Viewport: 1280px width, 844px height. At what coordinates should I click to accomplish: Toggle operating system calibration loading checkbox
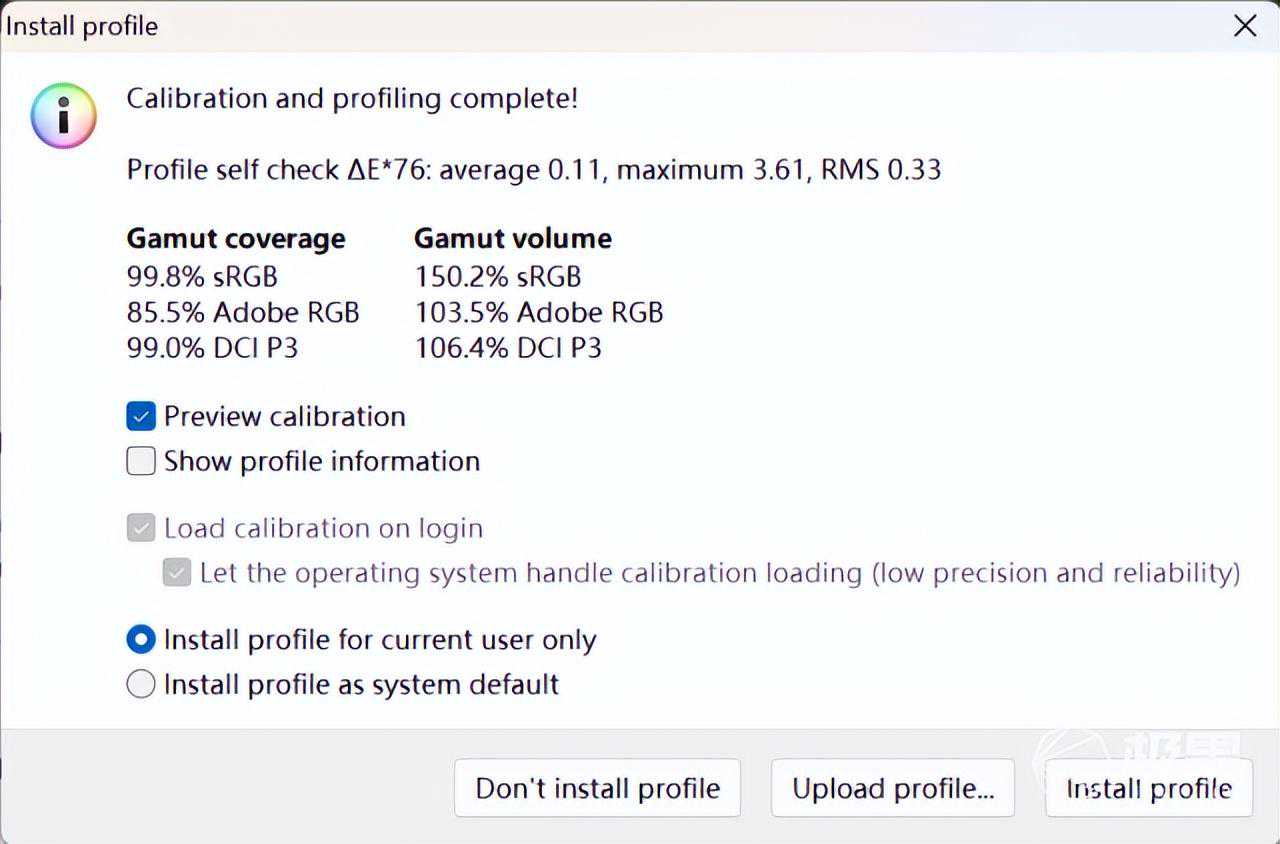pos(177,573)
